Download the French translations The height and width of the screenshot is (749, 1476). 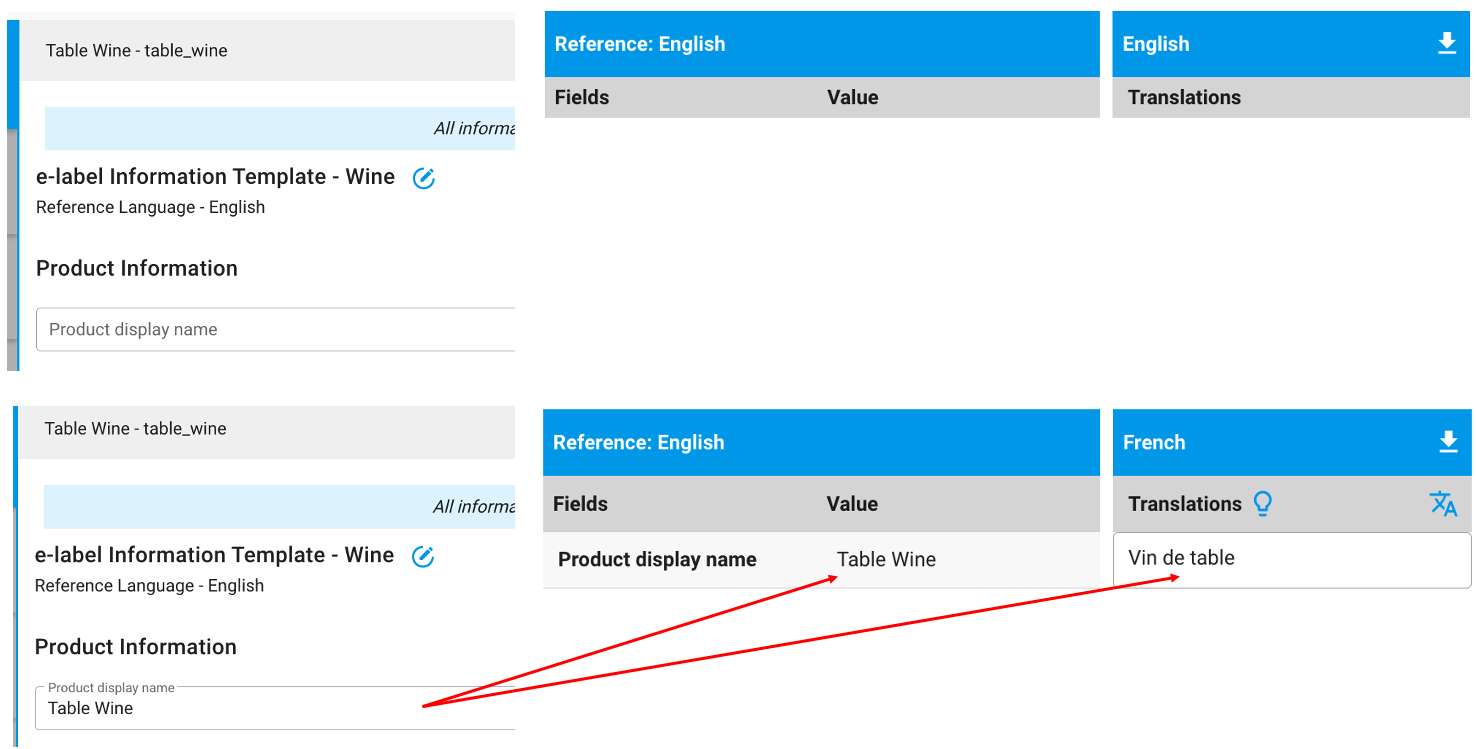1448,442
